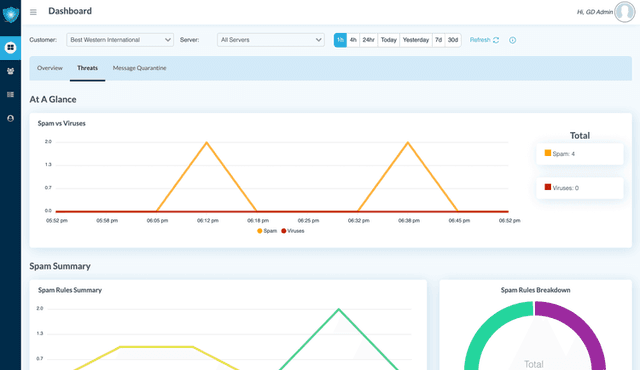Click the Spam Summary section heading
The image size is (640, 370).
pyautogui.click(x=60, y=266)
